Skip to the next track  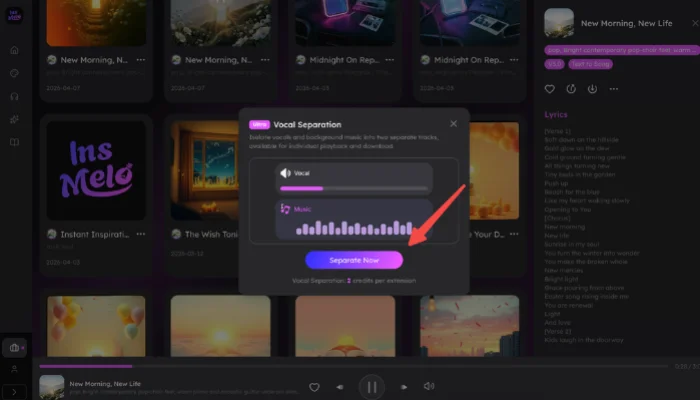pos(404,386)
